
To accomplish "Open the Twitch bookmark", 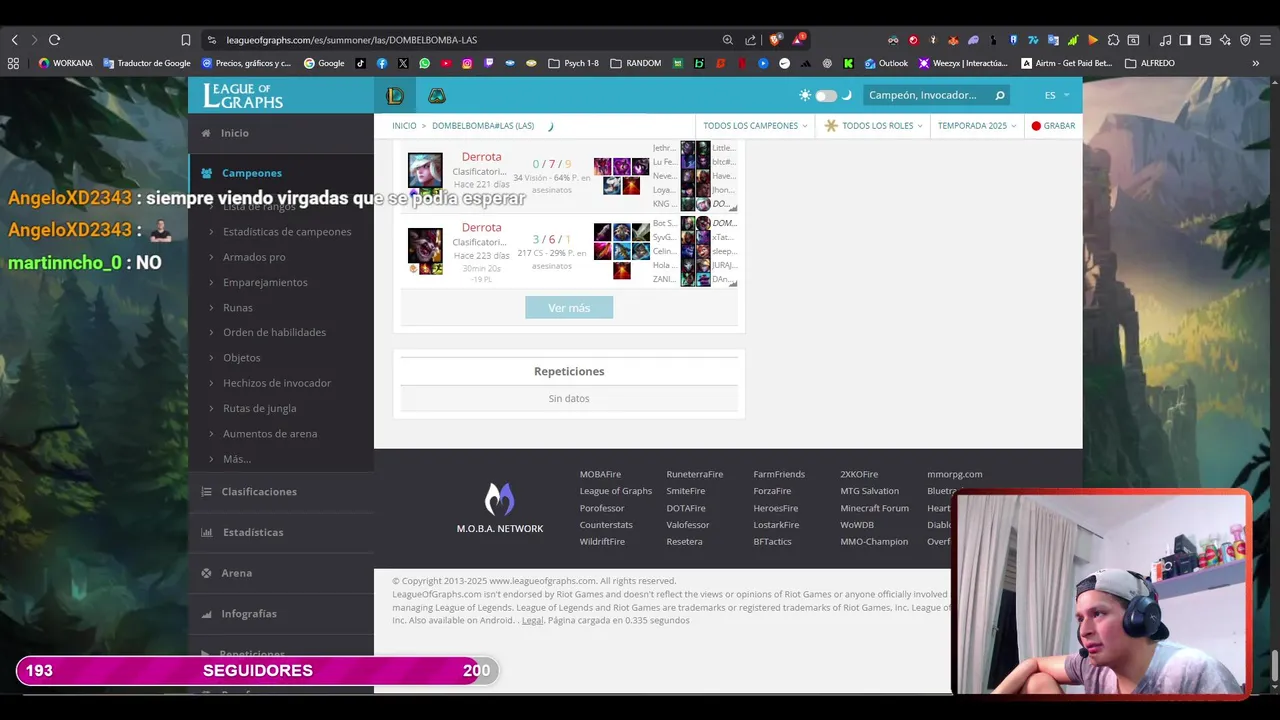I will click(489, 63).
